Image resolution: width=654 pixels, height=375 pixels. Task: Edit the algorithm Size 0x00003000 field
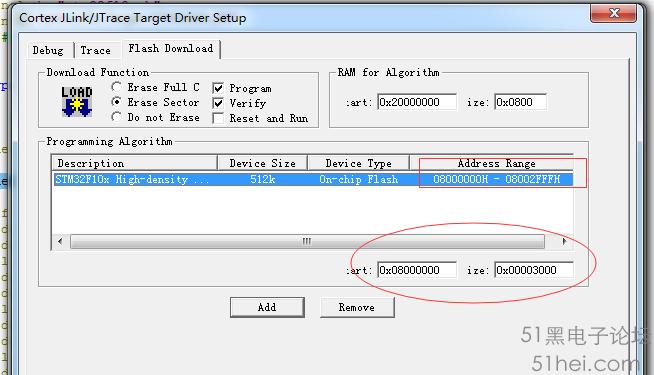(x=534, y=270)
